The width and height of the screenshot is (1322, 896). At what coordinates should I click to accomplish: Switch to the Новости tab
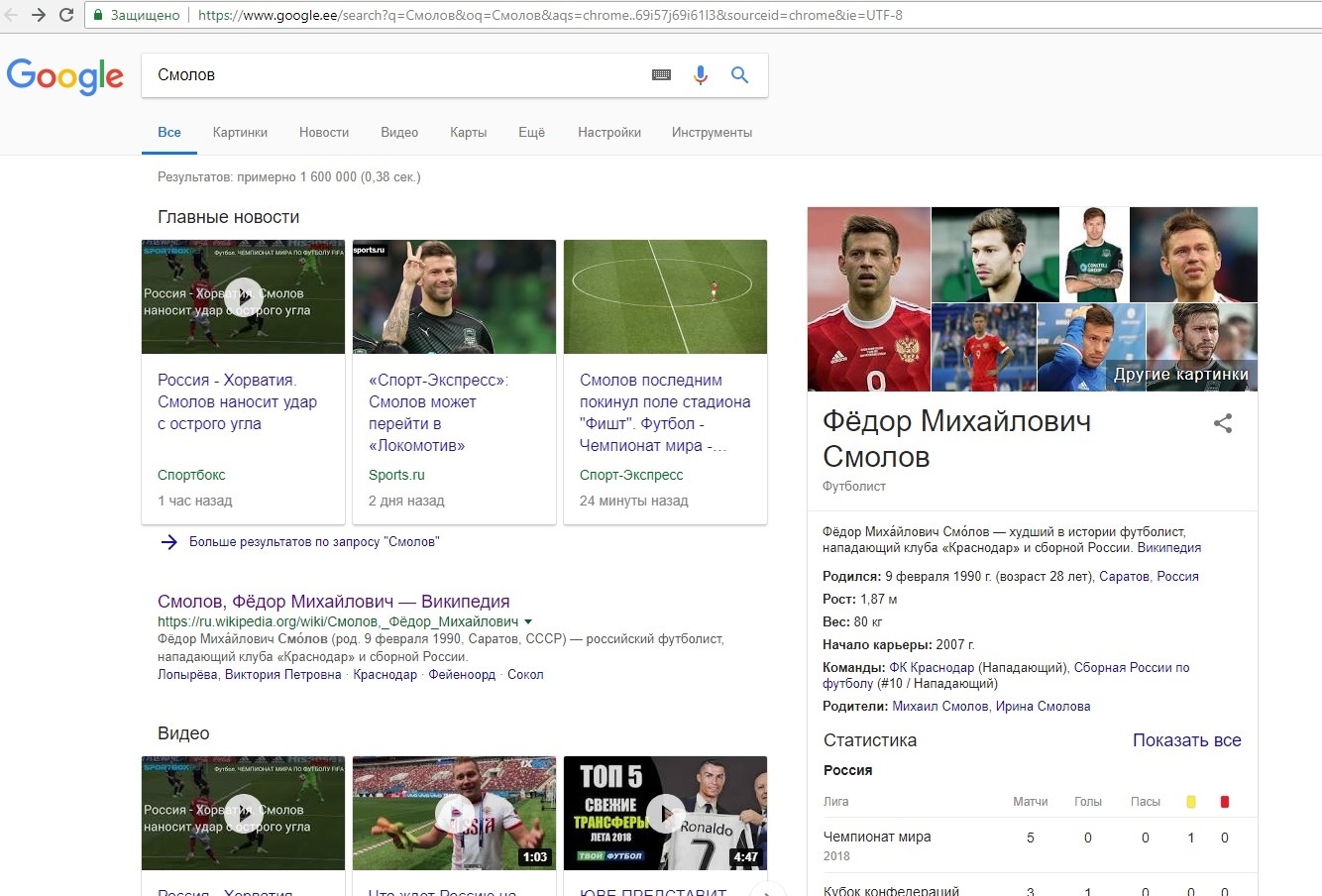[x=324, y=132]
